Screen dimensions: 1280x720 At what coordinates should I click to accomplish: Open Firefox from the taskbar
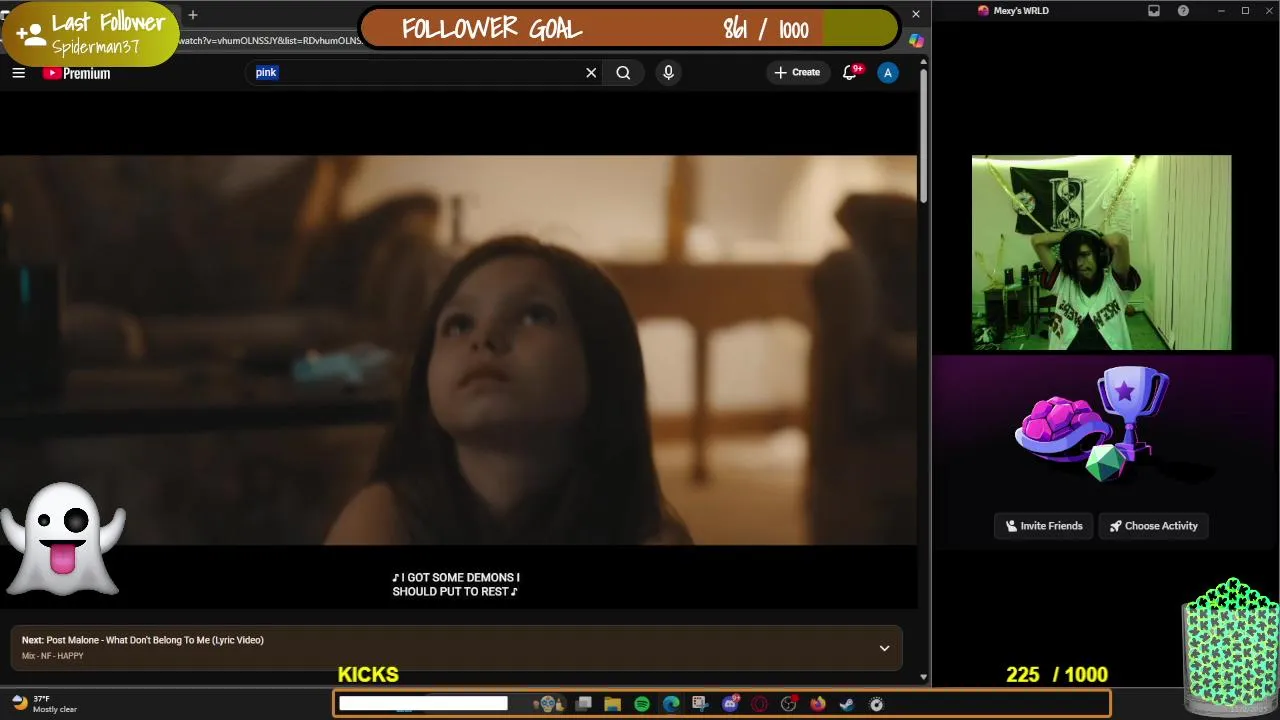[x=818, y=704]
